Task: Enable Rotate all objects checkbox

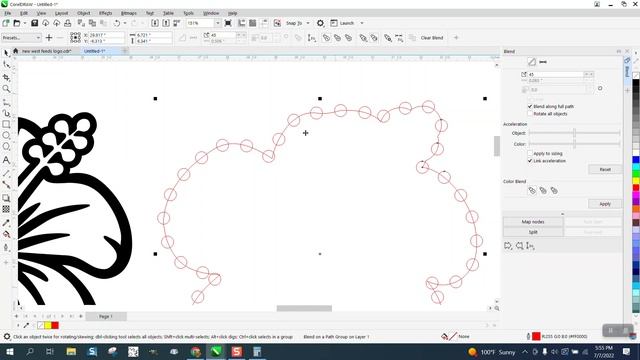Action: (530, 114)
